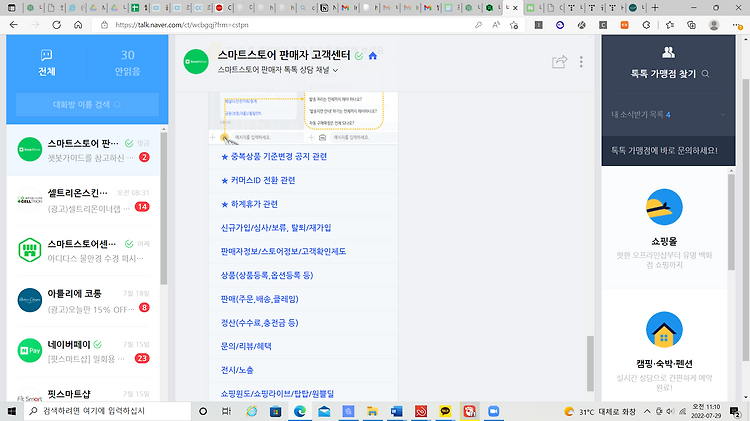
Task: Open browser profile avatar icon
Action: click(x=714, y=25)
